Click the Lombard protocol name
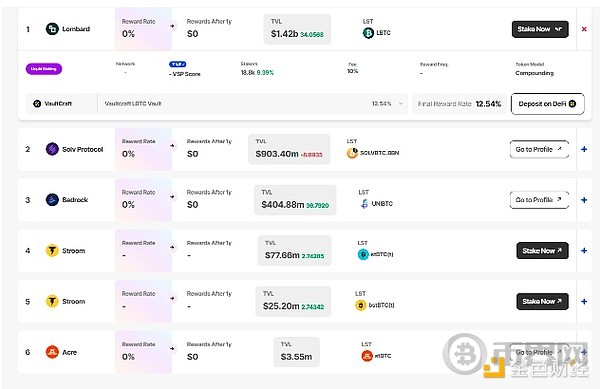Viewport: 600px width, 389px height. (76, 29)
